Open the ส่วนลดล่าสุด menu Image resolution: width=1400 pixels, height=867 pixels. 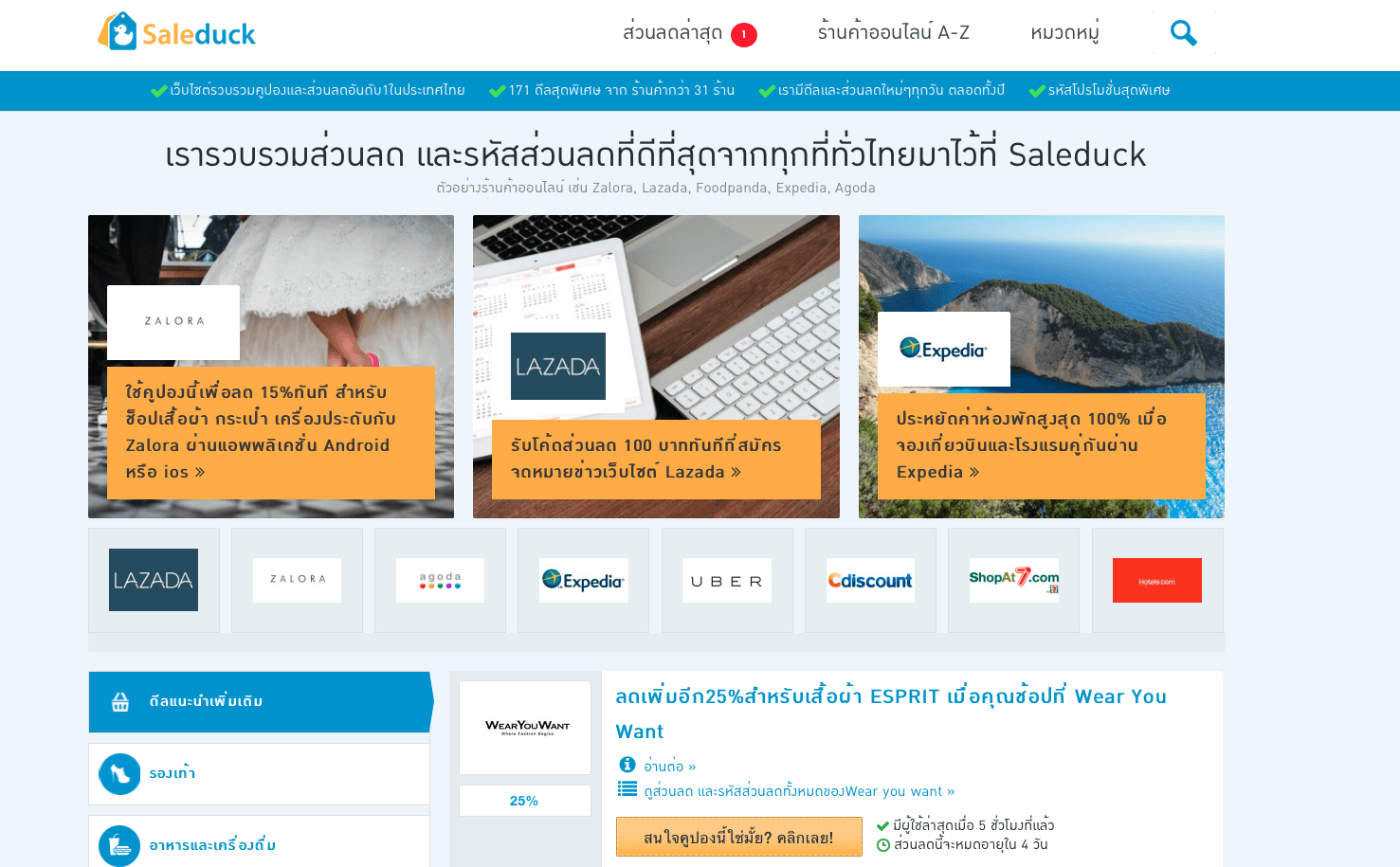click(x=672, y=33)
